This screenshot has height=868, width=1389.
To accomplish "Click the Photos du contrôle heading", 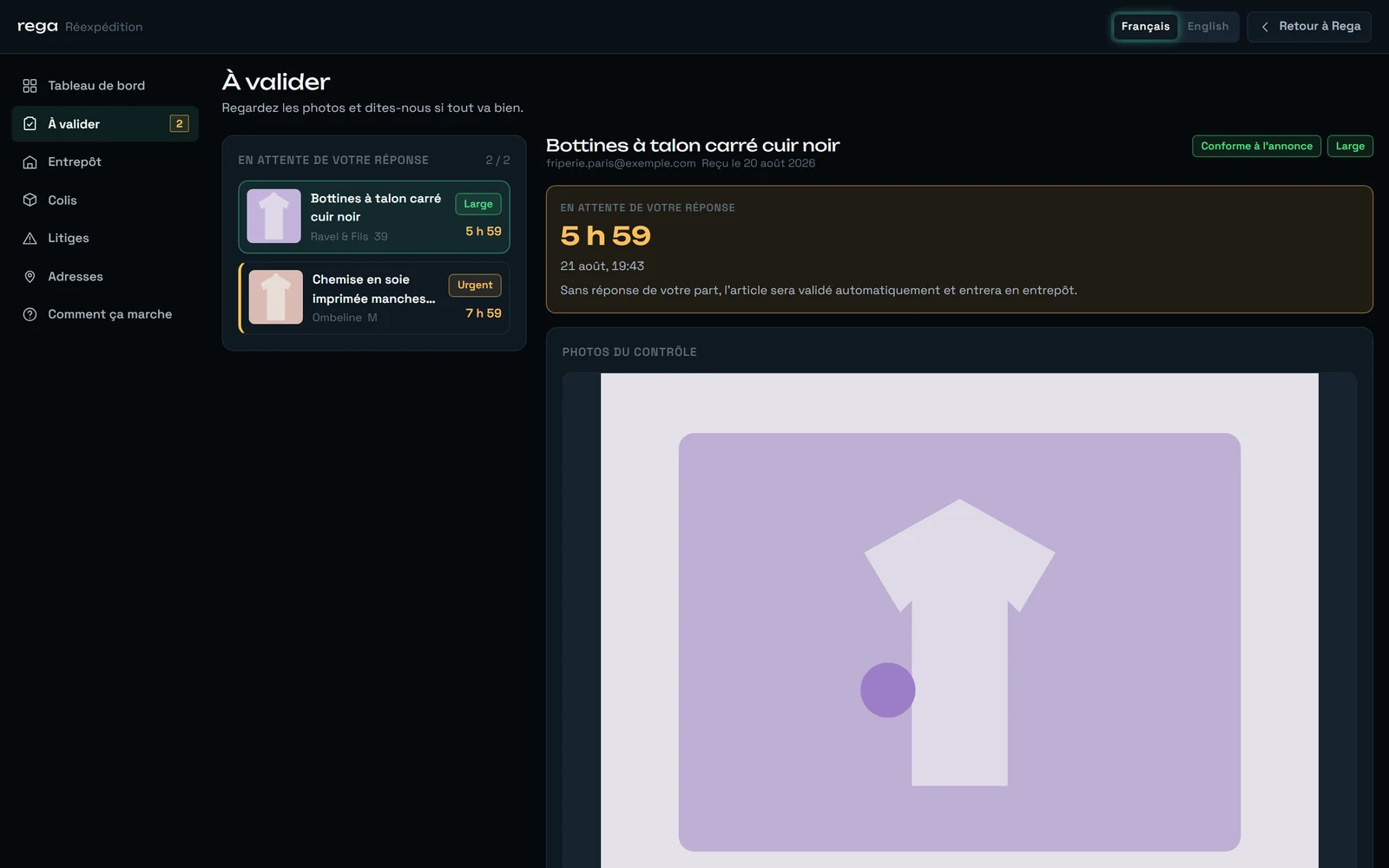I will click(x=629, y=352).
